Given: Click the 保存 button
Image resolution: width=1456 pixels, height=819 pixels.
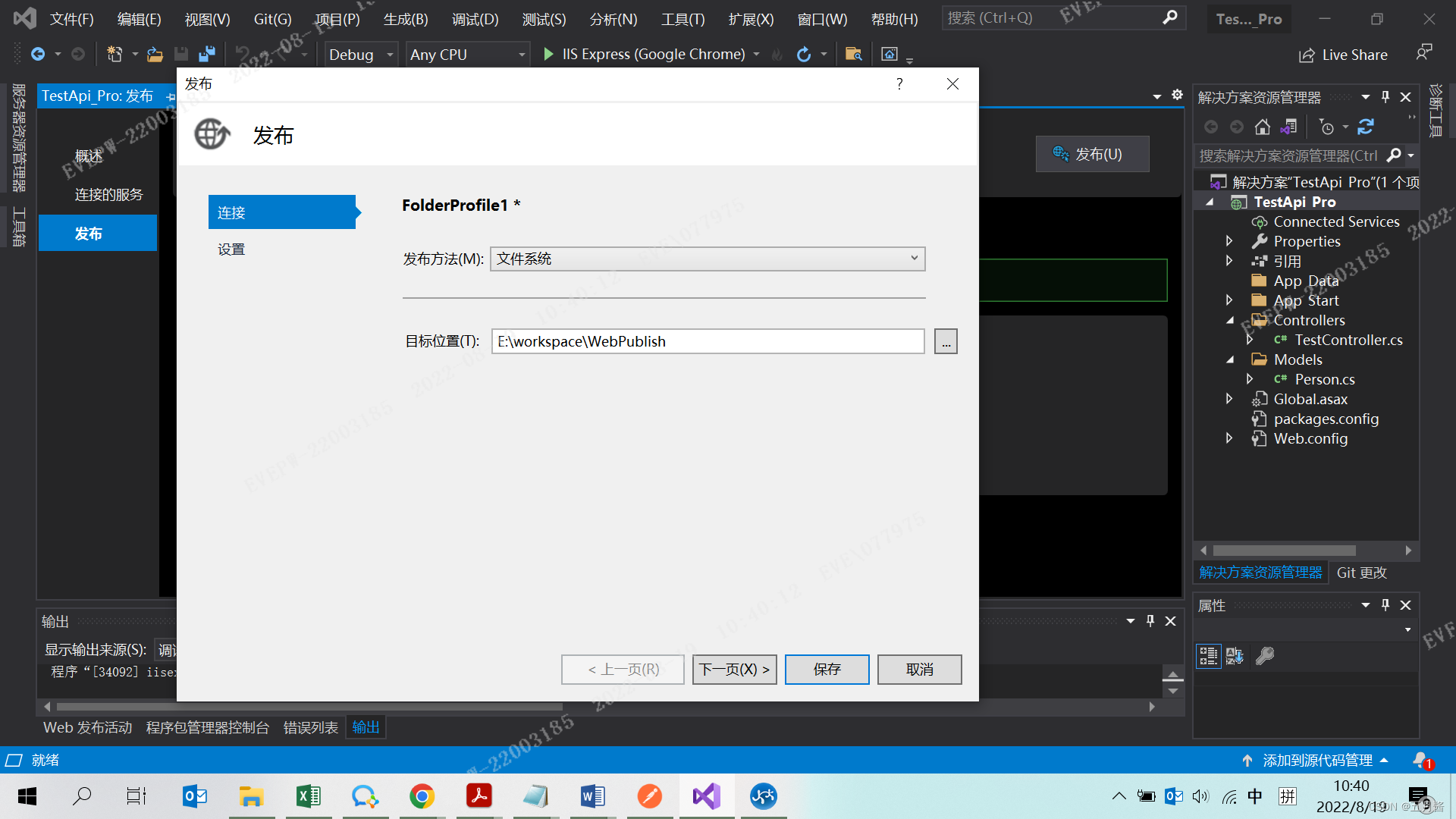Looking at the screenshot, I should point(827,670).
